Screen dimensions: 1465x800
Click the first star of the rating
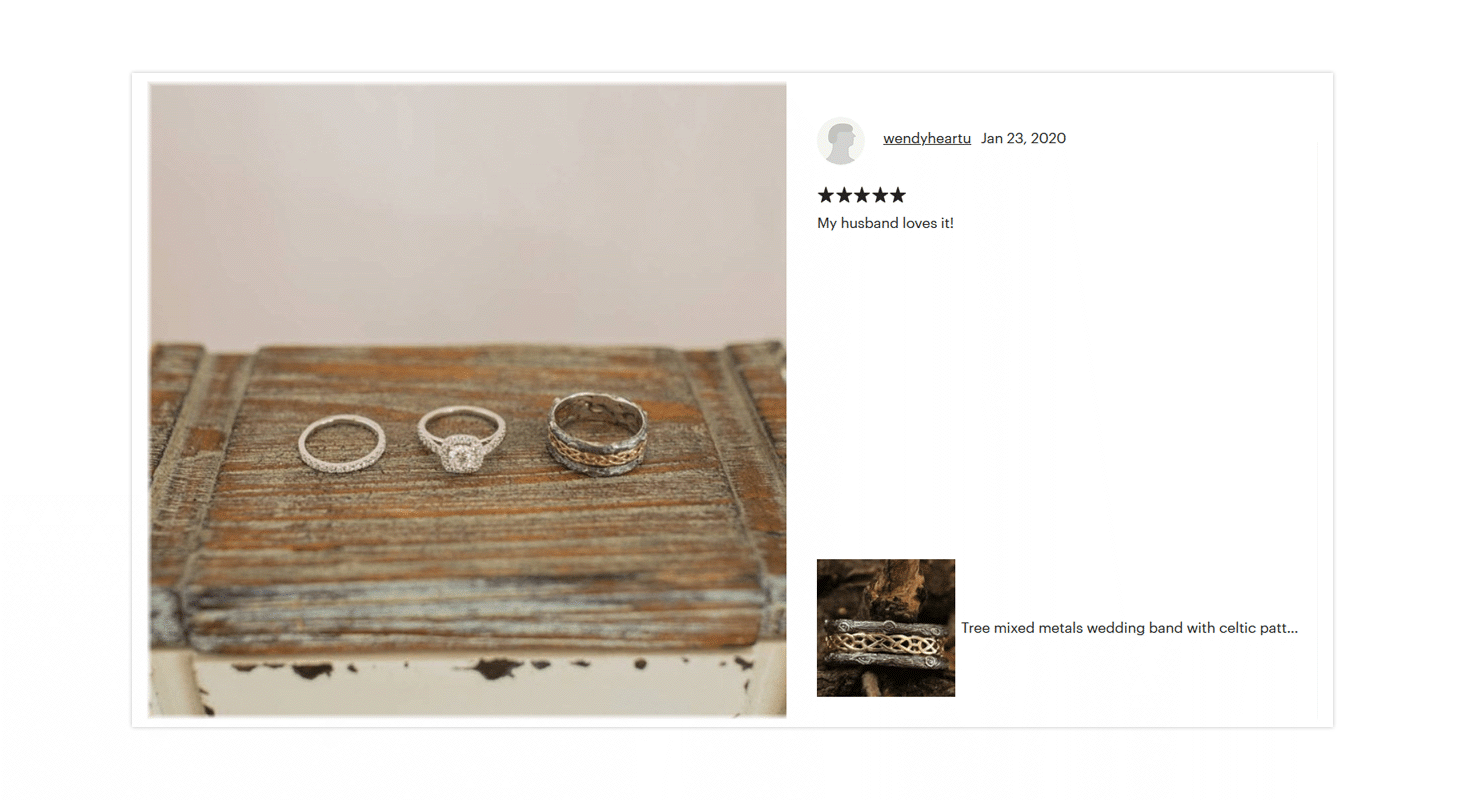click(826, 195)
